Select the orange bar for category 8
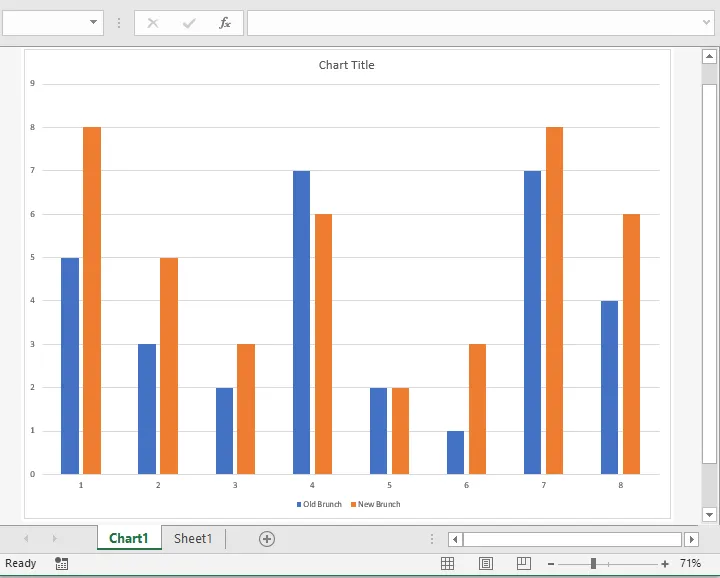 (x=631, y=344)
